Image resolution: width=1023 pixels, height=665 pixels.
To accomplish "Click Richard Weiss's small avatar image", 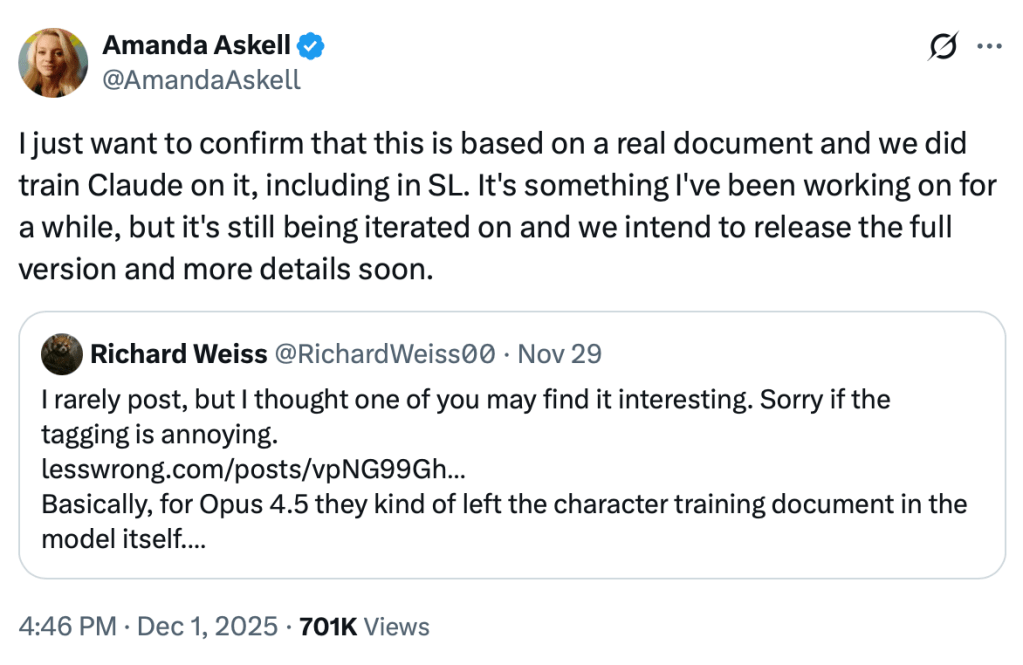I will (x=60, y=353).
